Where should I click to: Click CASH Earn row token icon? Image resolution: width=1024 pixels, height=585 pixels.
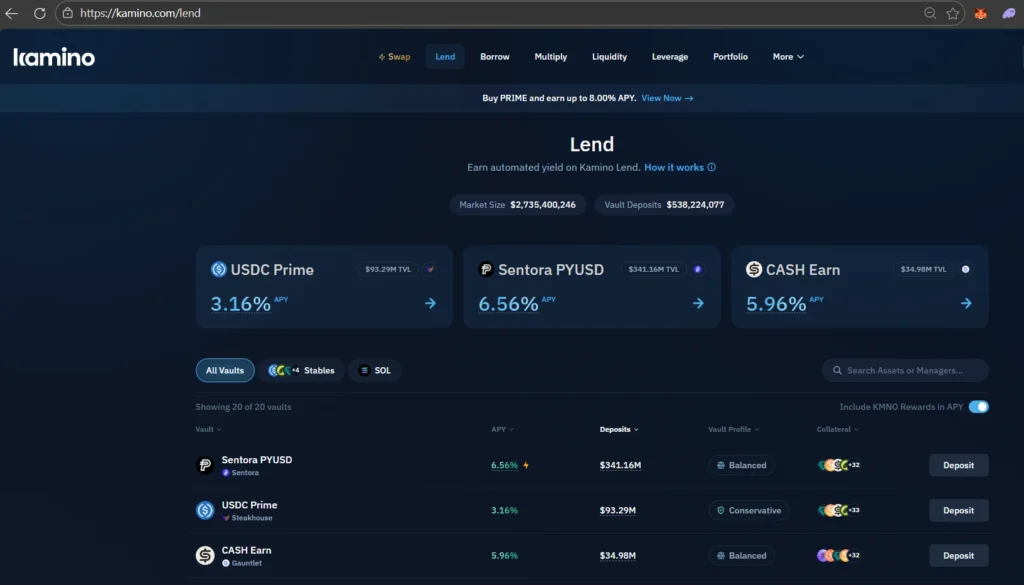click(205, 555)
